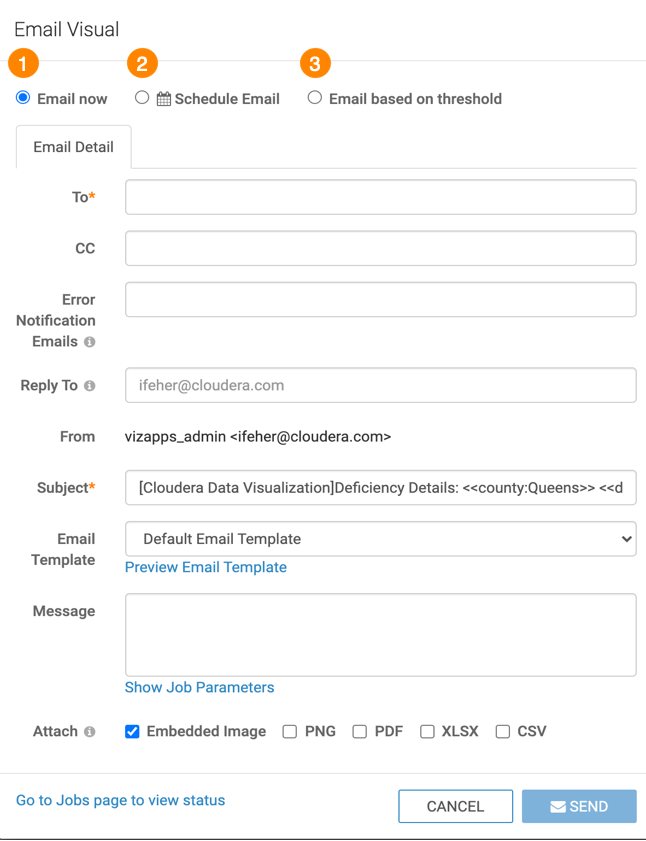Viewport: 646px width, 841px height.
Task: Follow Go to Jobs page link
Action: [120, 800]
